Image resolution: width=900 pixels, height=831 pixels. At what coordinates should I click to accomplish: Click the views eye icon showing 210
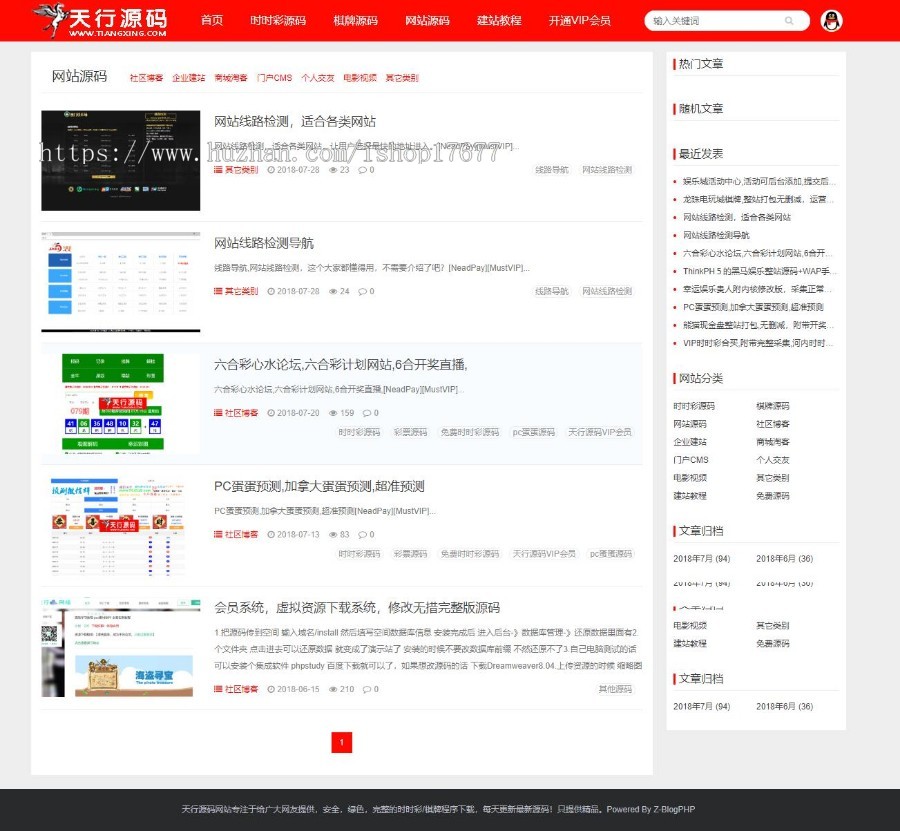click(333, 689)
